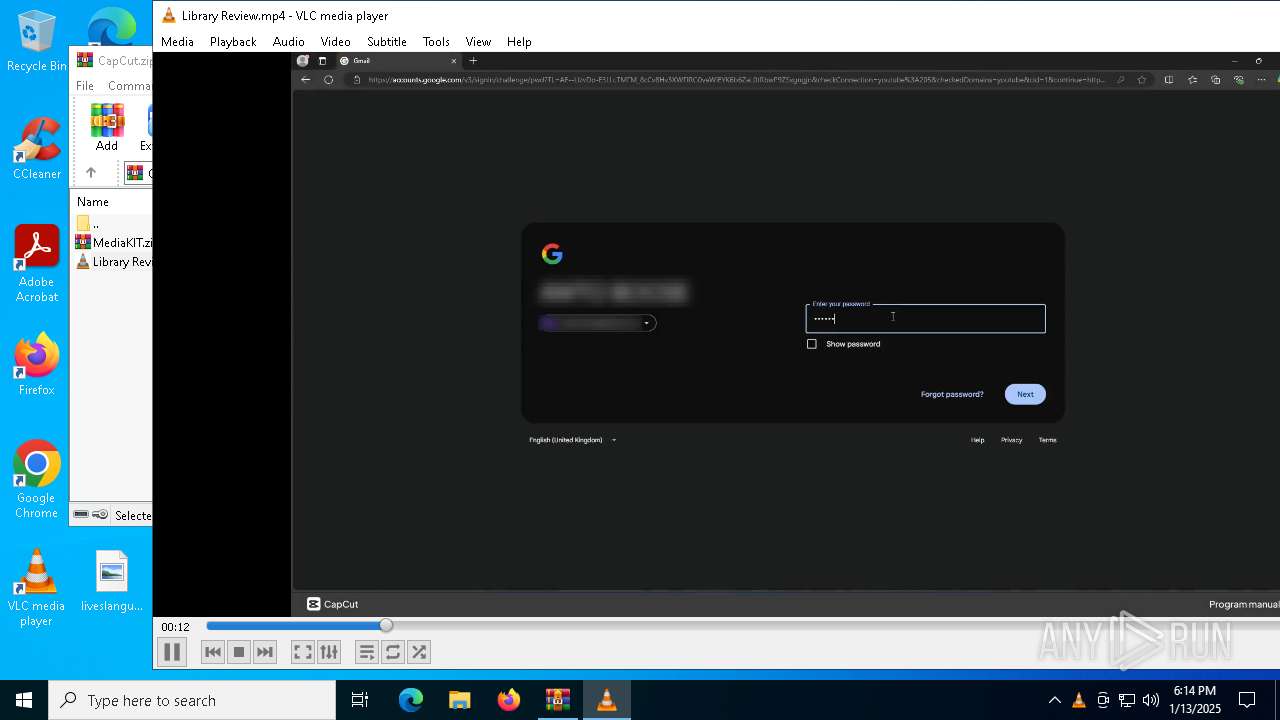This screenshot has height=720, width=1280.
Task: Skip to next media in VLC
Action: (x=265, y=652)
